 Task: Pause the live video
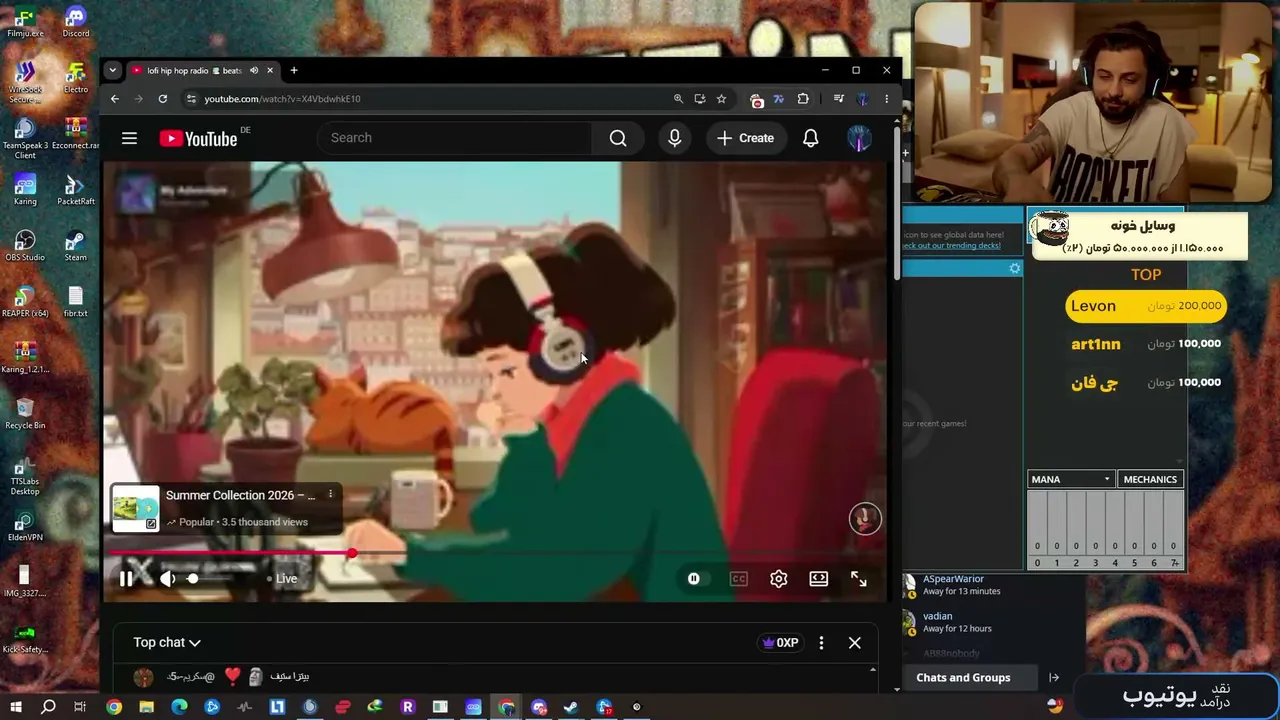click(126, 578)
